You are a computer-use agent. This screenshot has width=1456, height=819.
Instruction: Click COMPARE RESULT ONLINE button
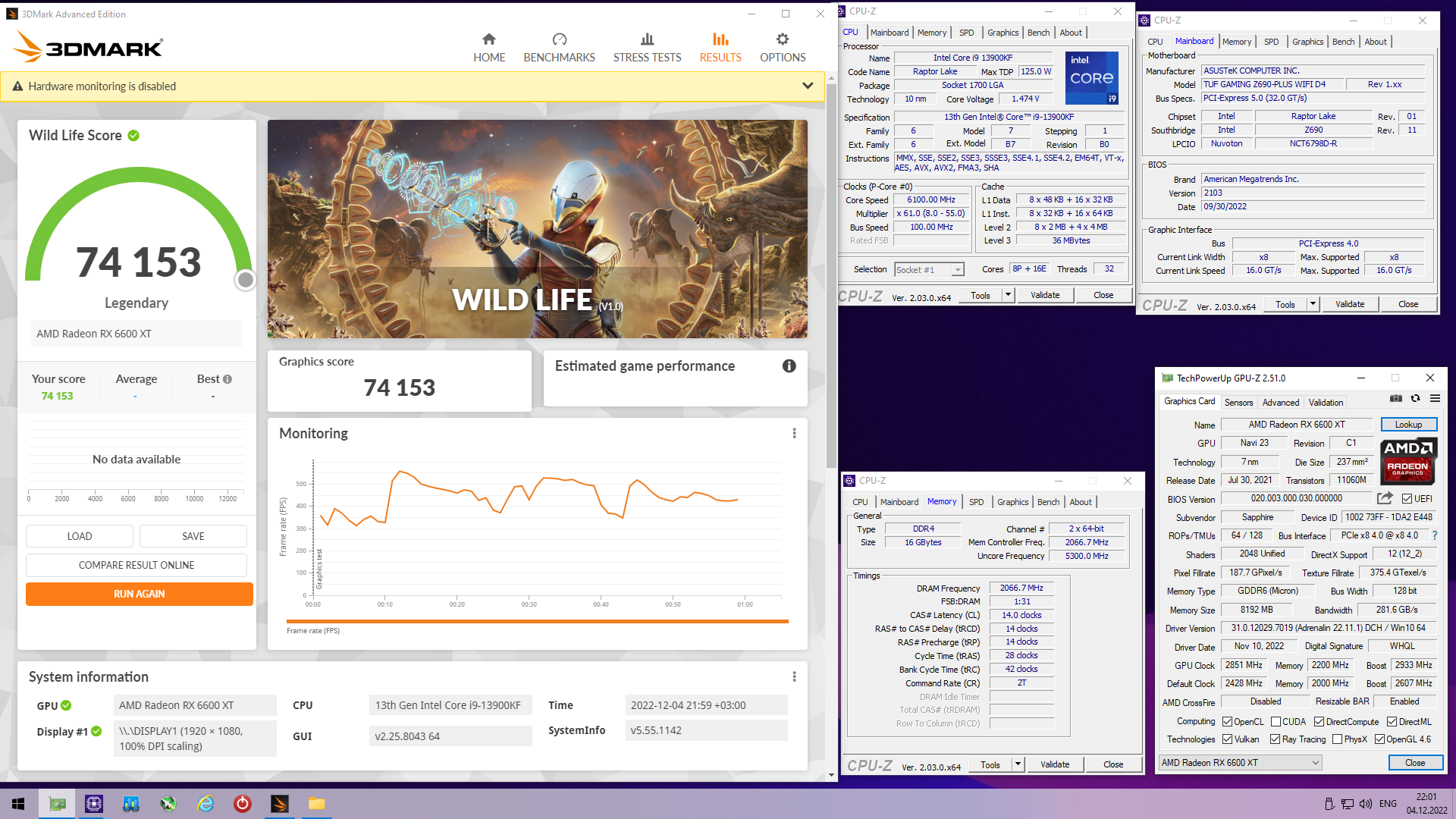coord(136,565)
